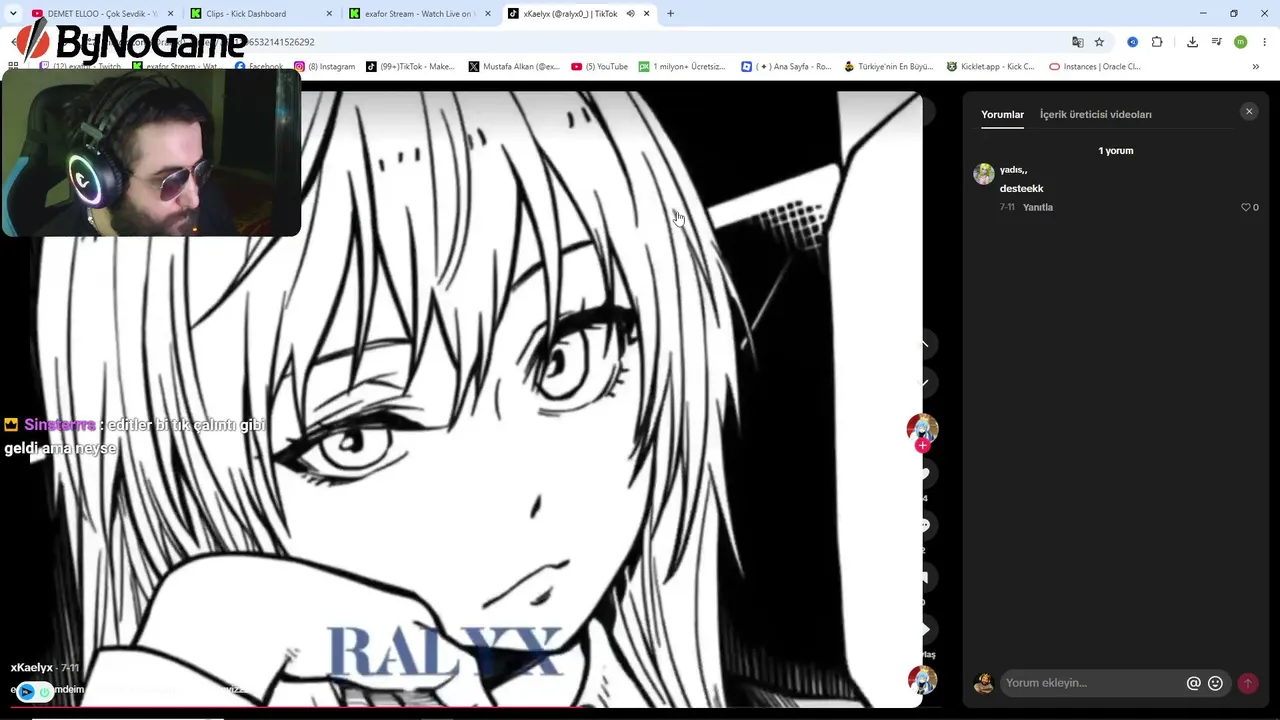The width and height of the screenshot is (1280, 720).
Task: Close the comments panel
Action: [1249, 112]
